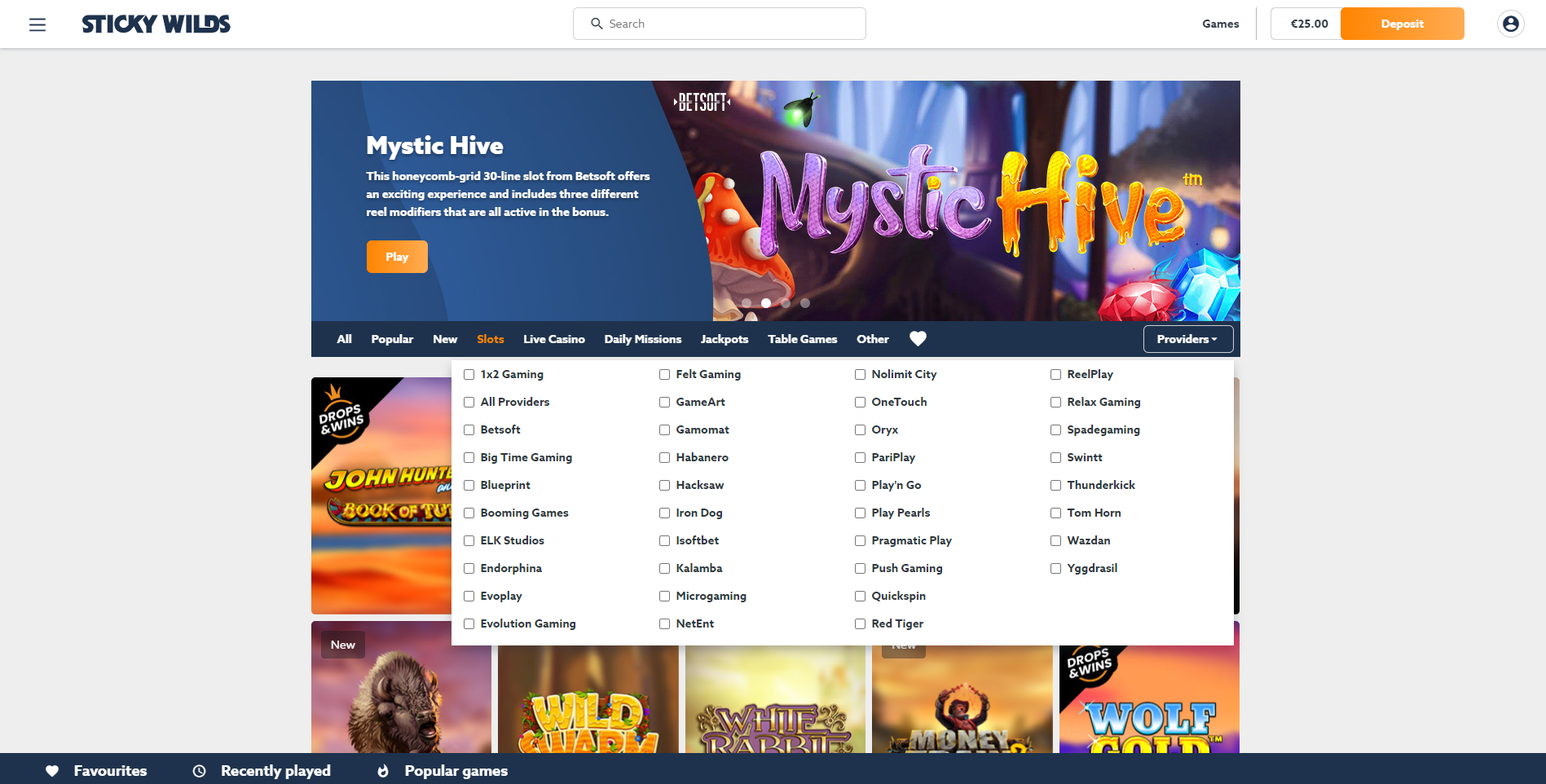Check the Pragmatic Play provider
Image resolution: width=1546 pixels, height=784 pixels.
861,541
